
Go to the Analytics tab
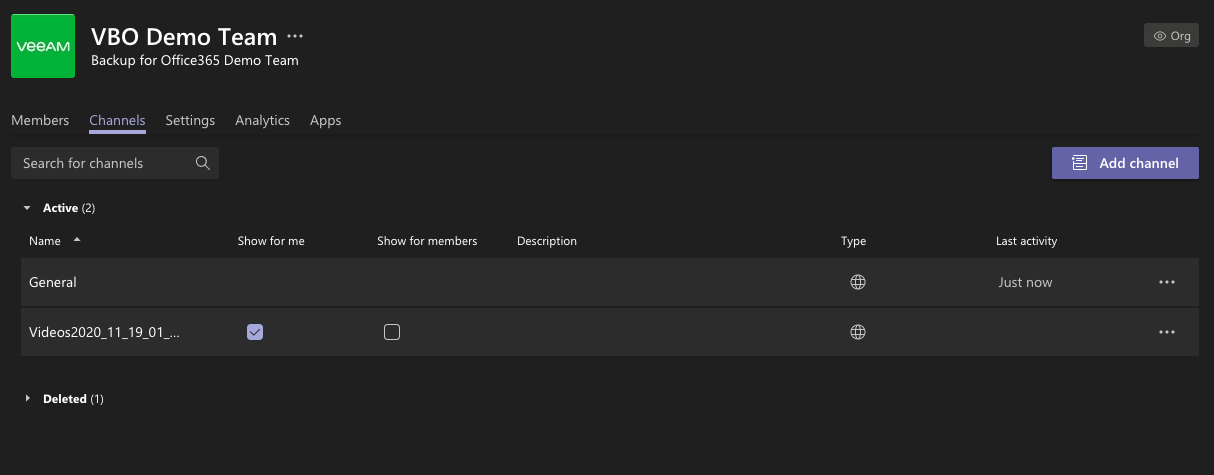[262, 120]
